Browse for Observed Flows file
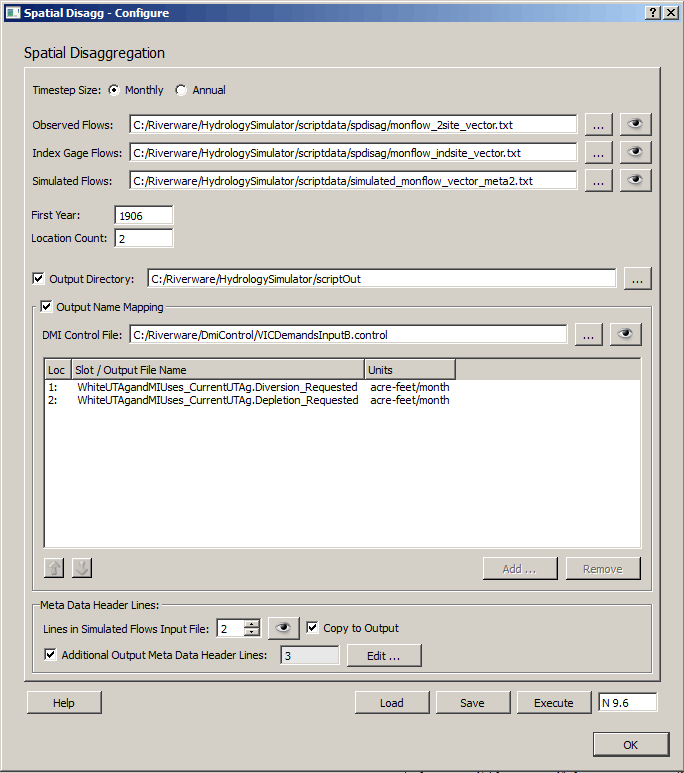The image size is (684, 773). 599,124
